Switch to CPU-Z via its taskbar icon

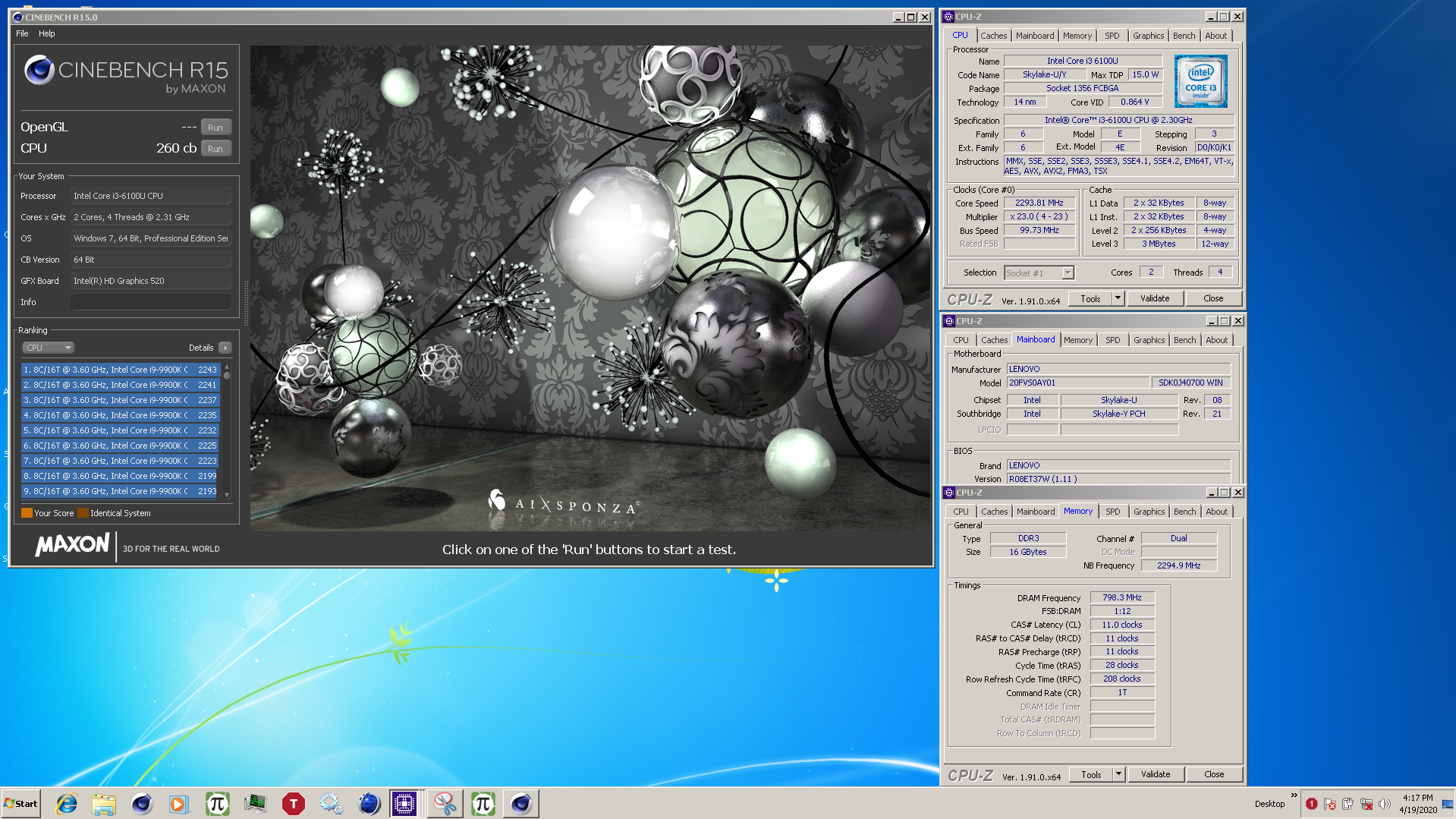click(x=404, y=804)
